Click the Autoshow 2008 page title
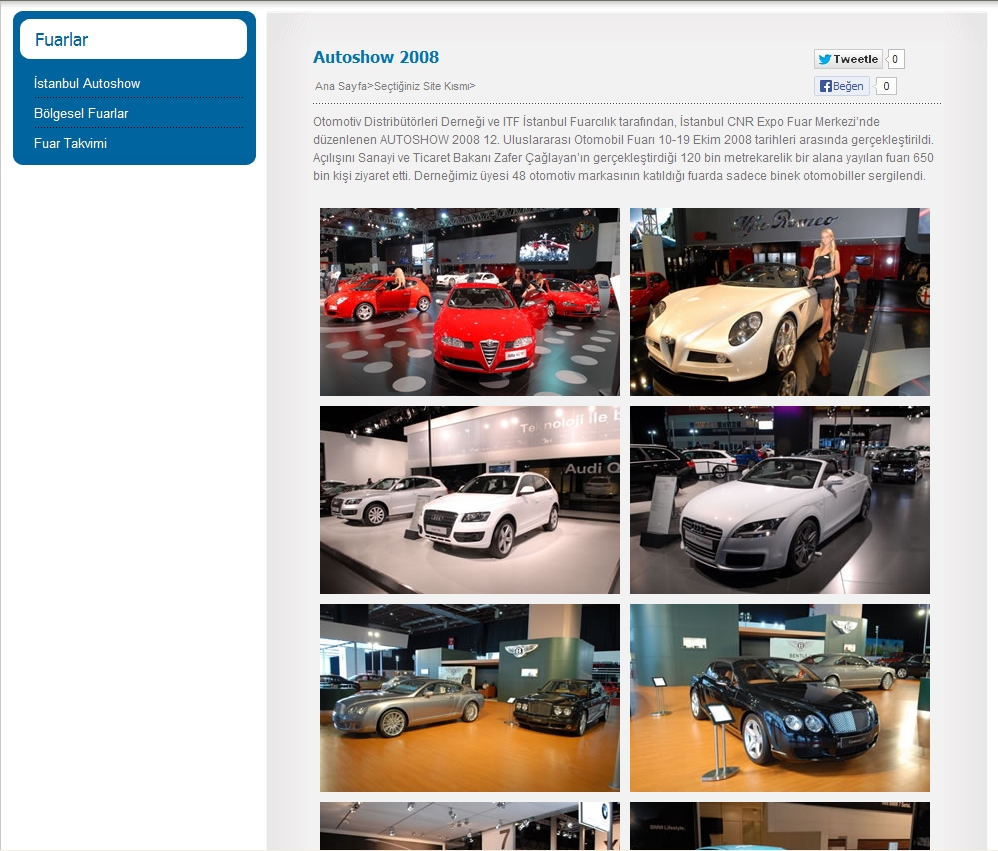Viewport: 998px width, 851px height. pos(376,57)
